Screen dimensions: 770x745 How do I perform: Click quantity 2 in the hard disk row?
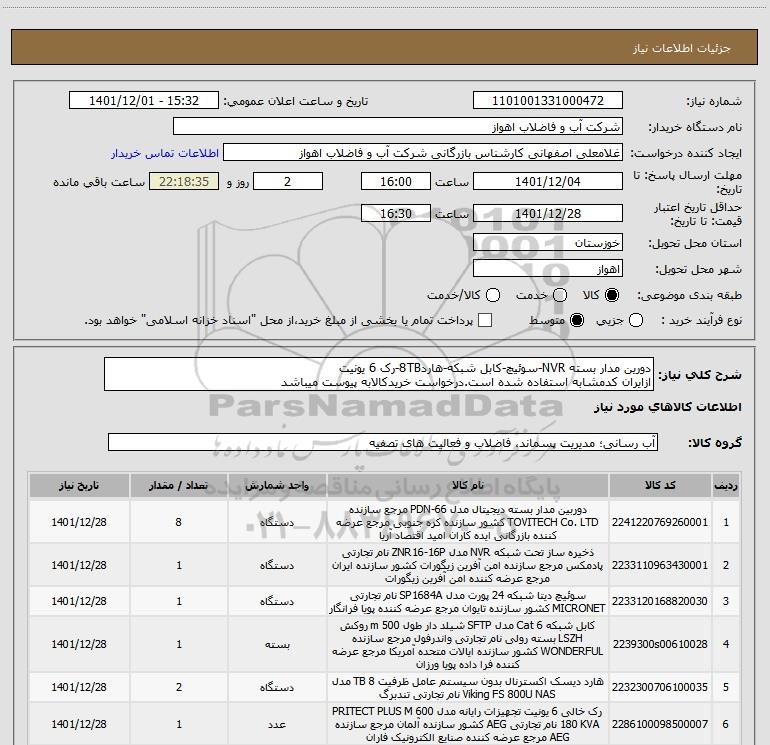(x=179, y=687)
